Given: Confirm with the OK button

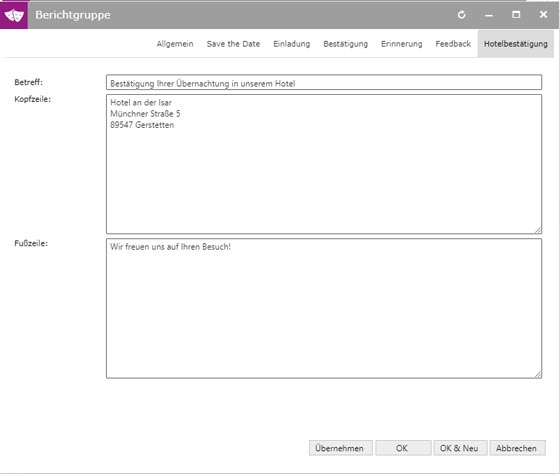Looking at the screenshot, I should coord(403,448).
